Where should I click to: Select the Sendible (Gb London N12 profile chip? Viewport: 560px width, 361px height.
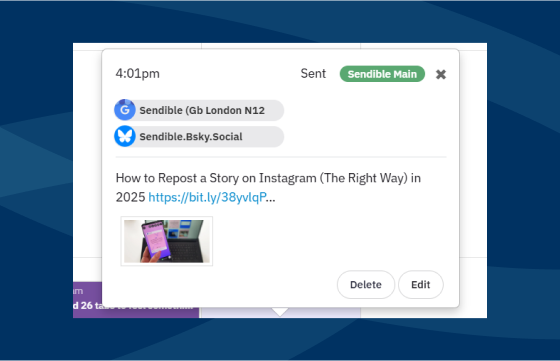(199, 110)
